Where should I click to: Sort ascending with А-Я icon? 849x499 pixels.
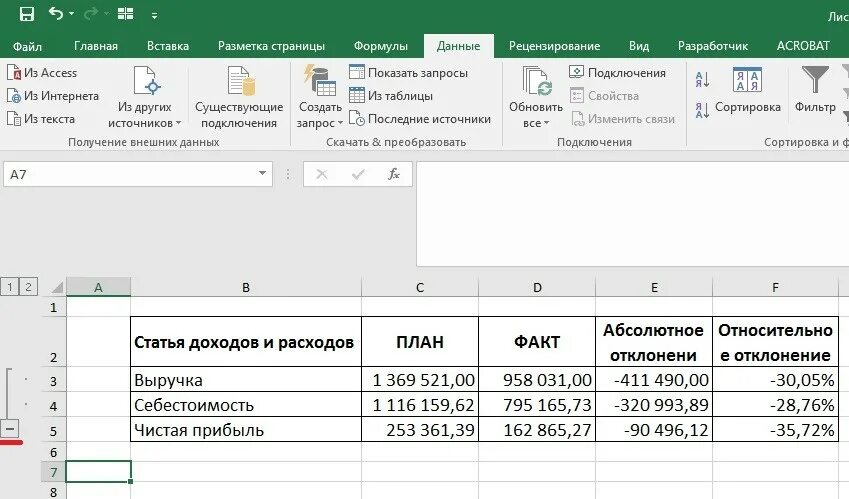tap(702, 80)
